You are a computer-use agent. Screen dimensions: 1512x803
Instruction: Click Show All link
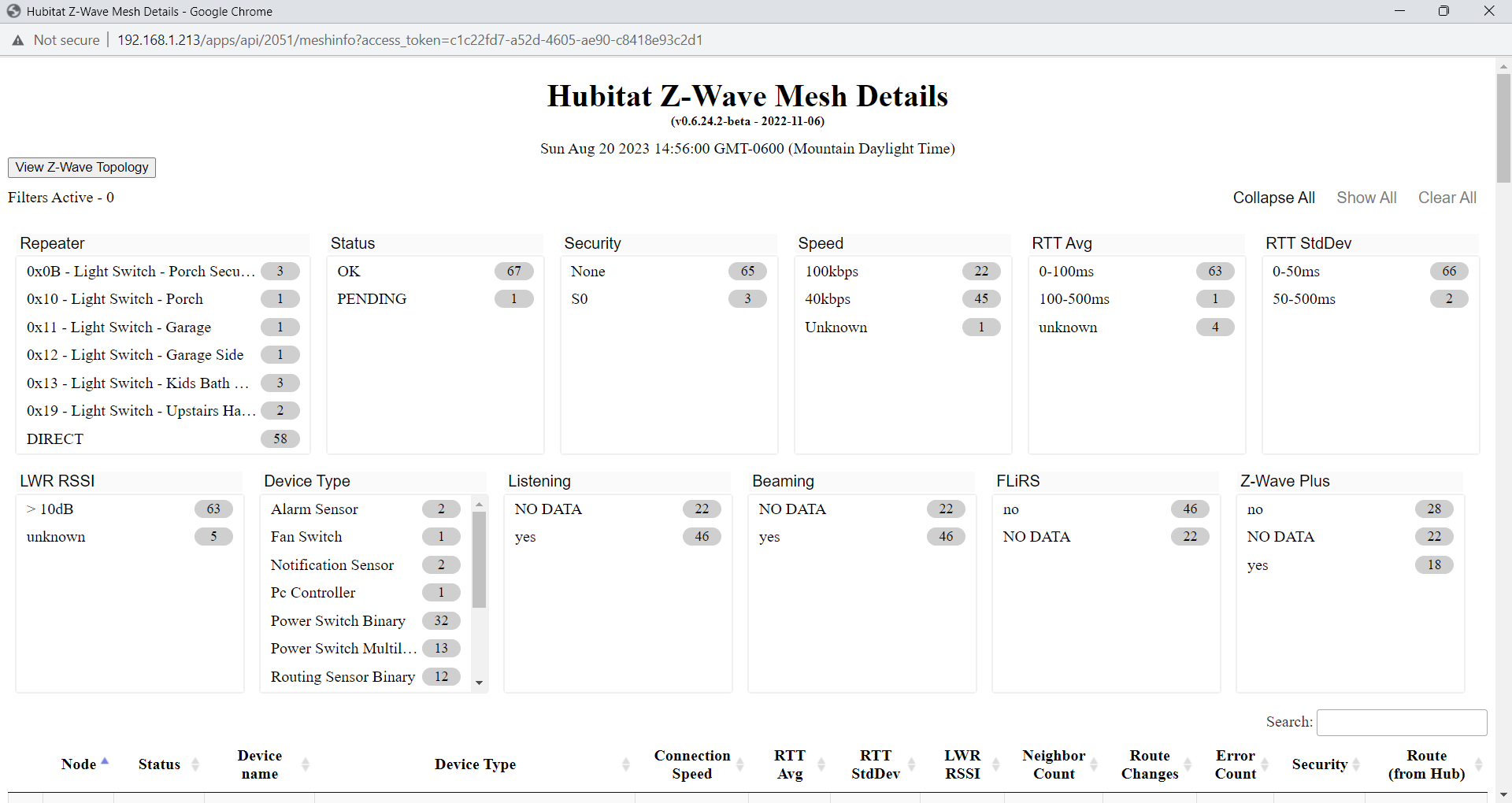tap(1366, 198)
